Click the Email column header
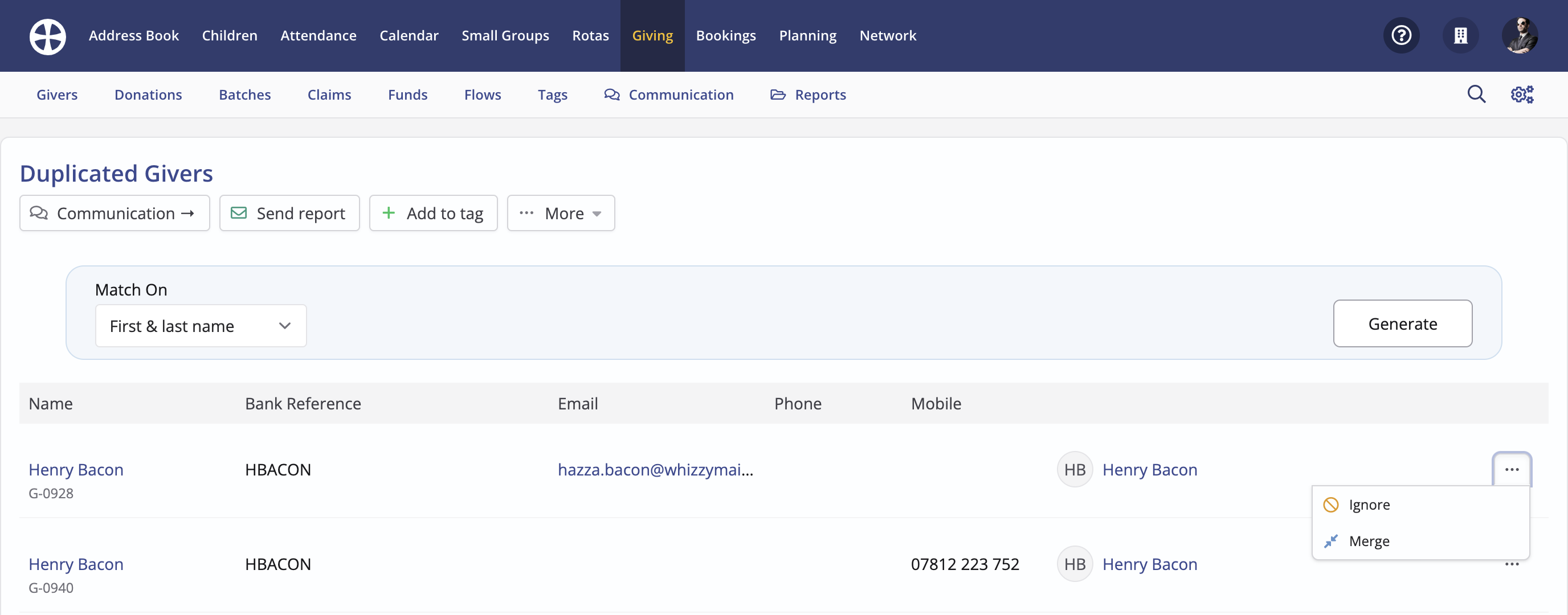The image size is (1568, 615). click(578, 403)
